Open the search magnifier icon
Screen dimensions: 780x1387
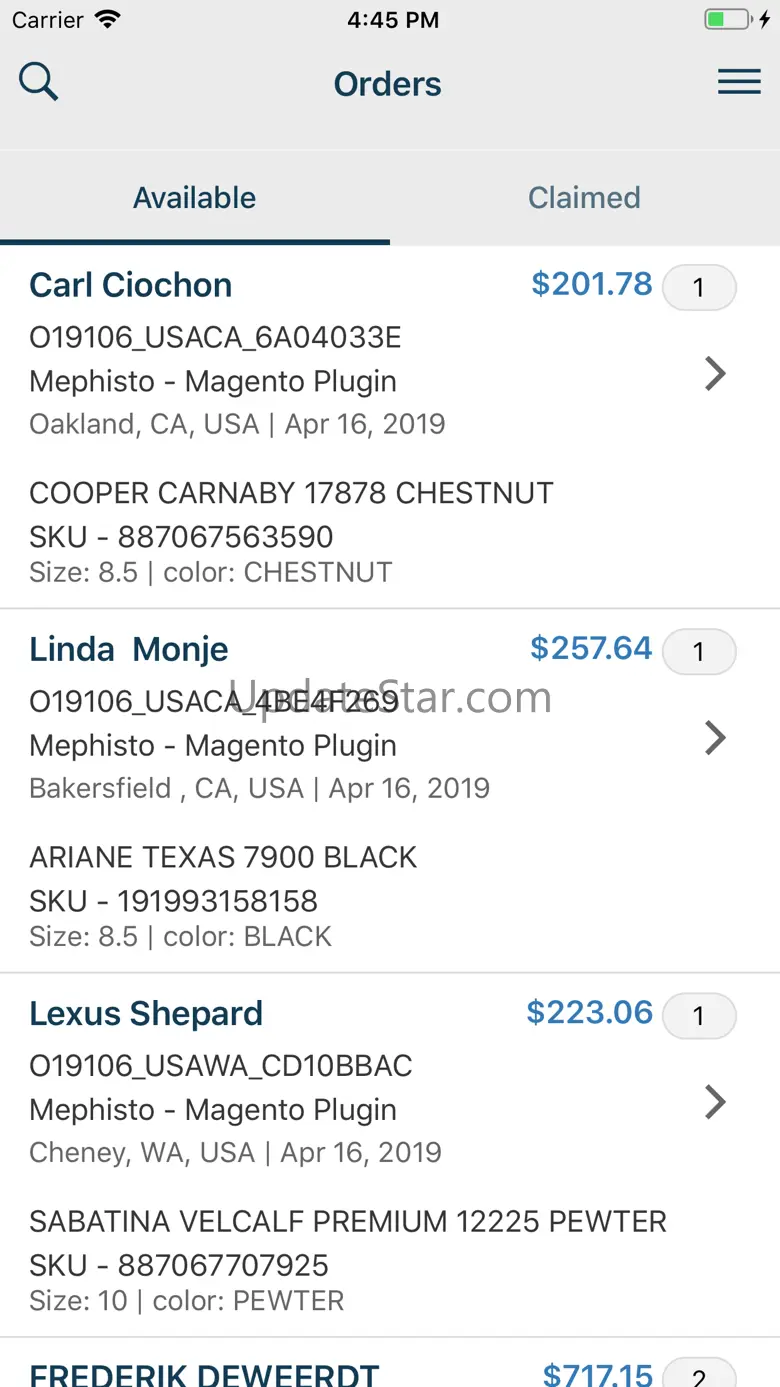pyautogui.click(x=39, y=82)
